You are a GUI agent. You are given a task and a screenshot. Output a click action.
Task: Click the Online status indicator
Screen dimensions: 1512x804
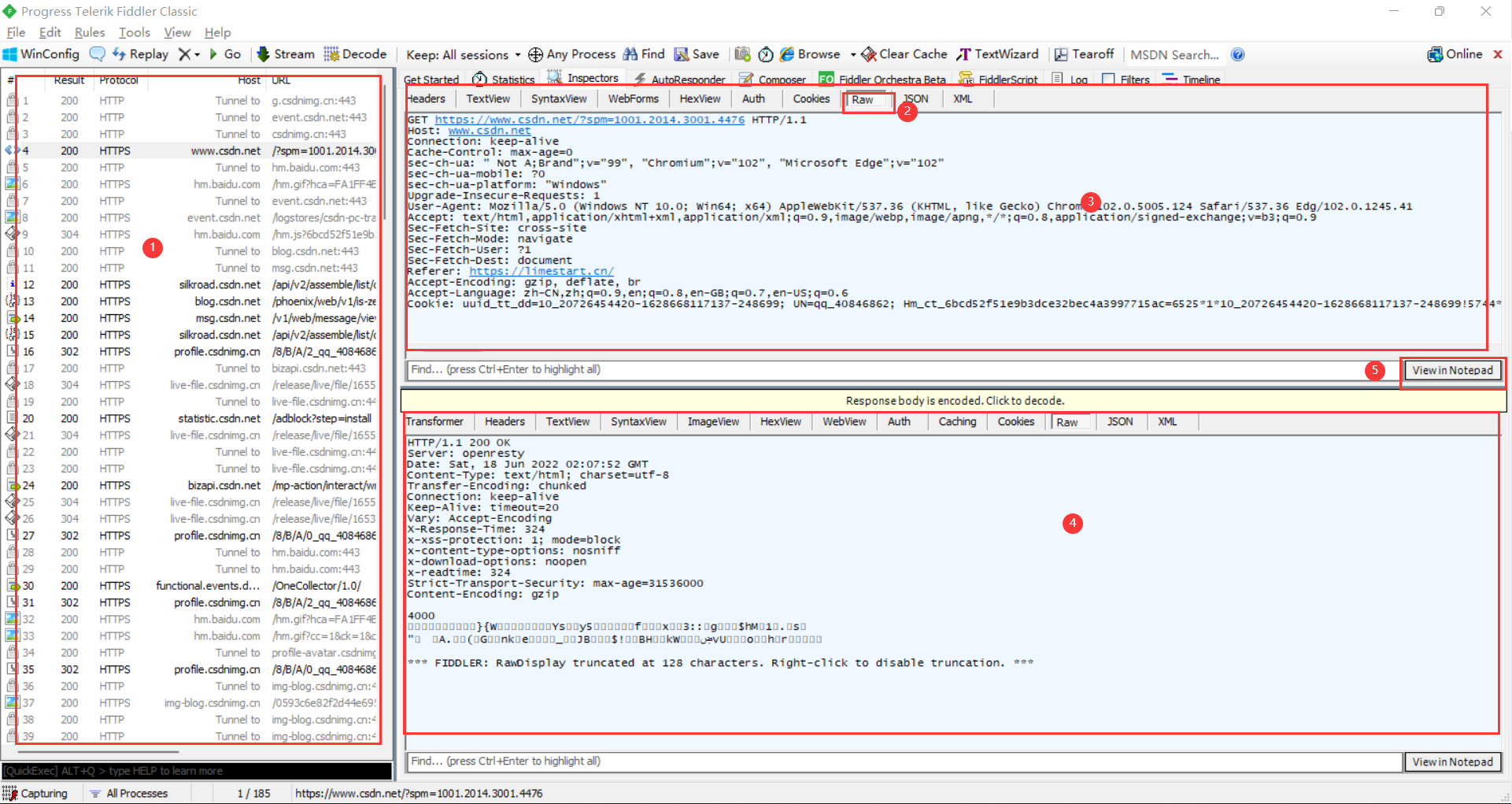pyautogui.click(x=1455, y=54)
